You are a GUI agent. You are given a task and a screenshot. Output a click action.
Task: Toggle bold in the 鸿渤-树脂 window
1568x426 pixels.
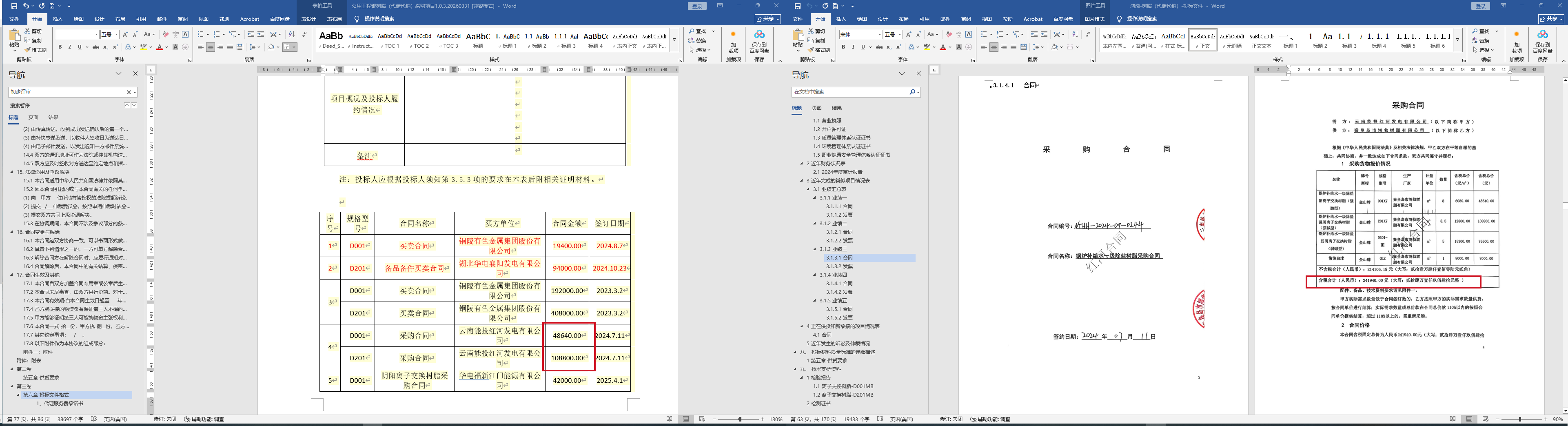(843, 47)
